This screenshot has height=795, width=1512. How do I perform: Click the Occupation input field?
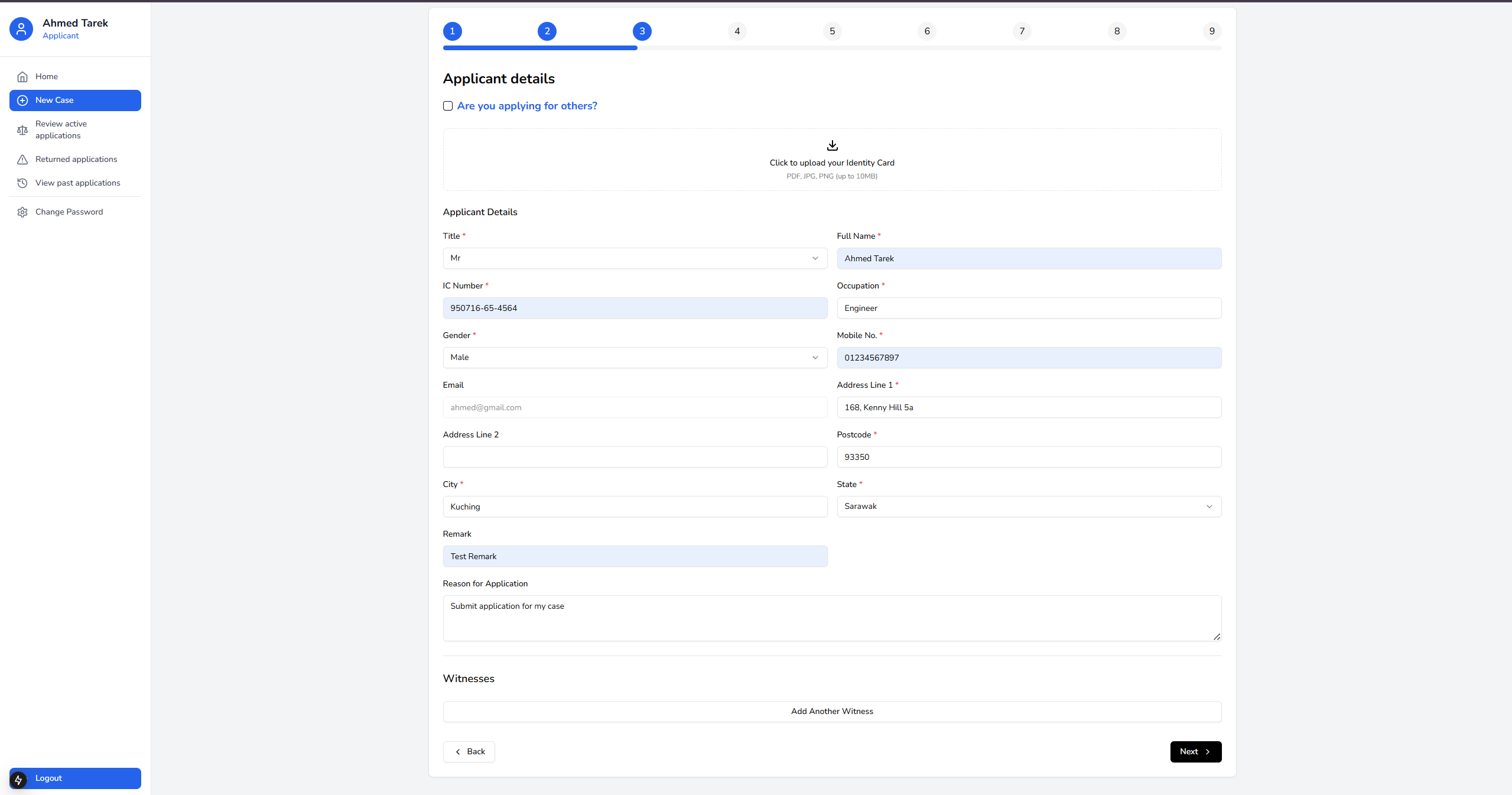pyautogui.click(x=1029, y=308)
